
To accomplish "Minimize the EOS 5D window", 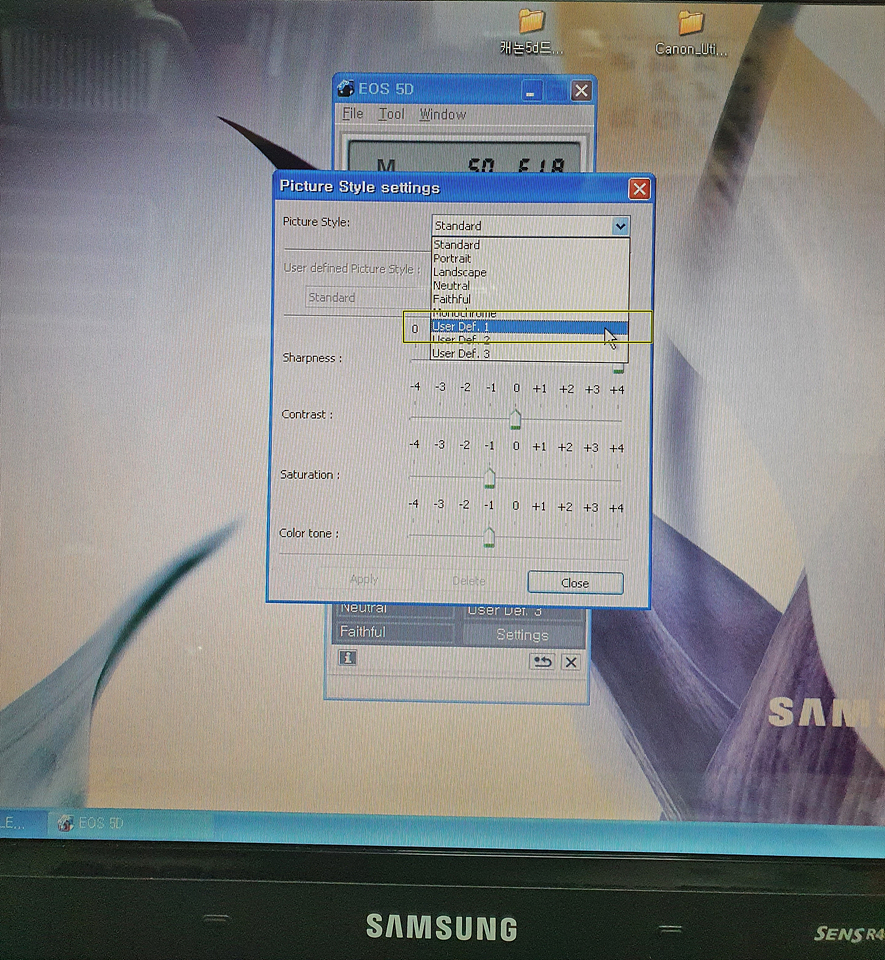I will 531,91.
